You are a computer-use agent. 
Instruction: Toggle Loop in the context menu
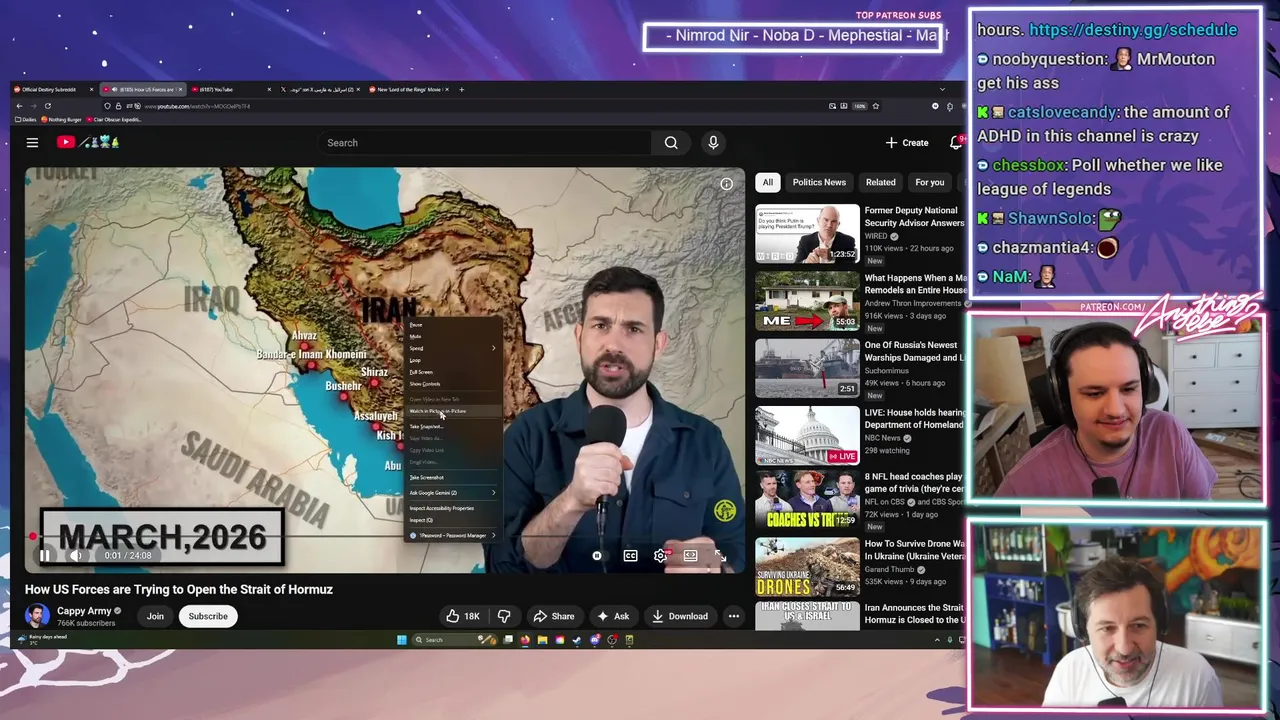452,360
